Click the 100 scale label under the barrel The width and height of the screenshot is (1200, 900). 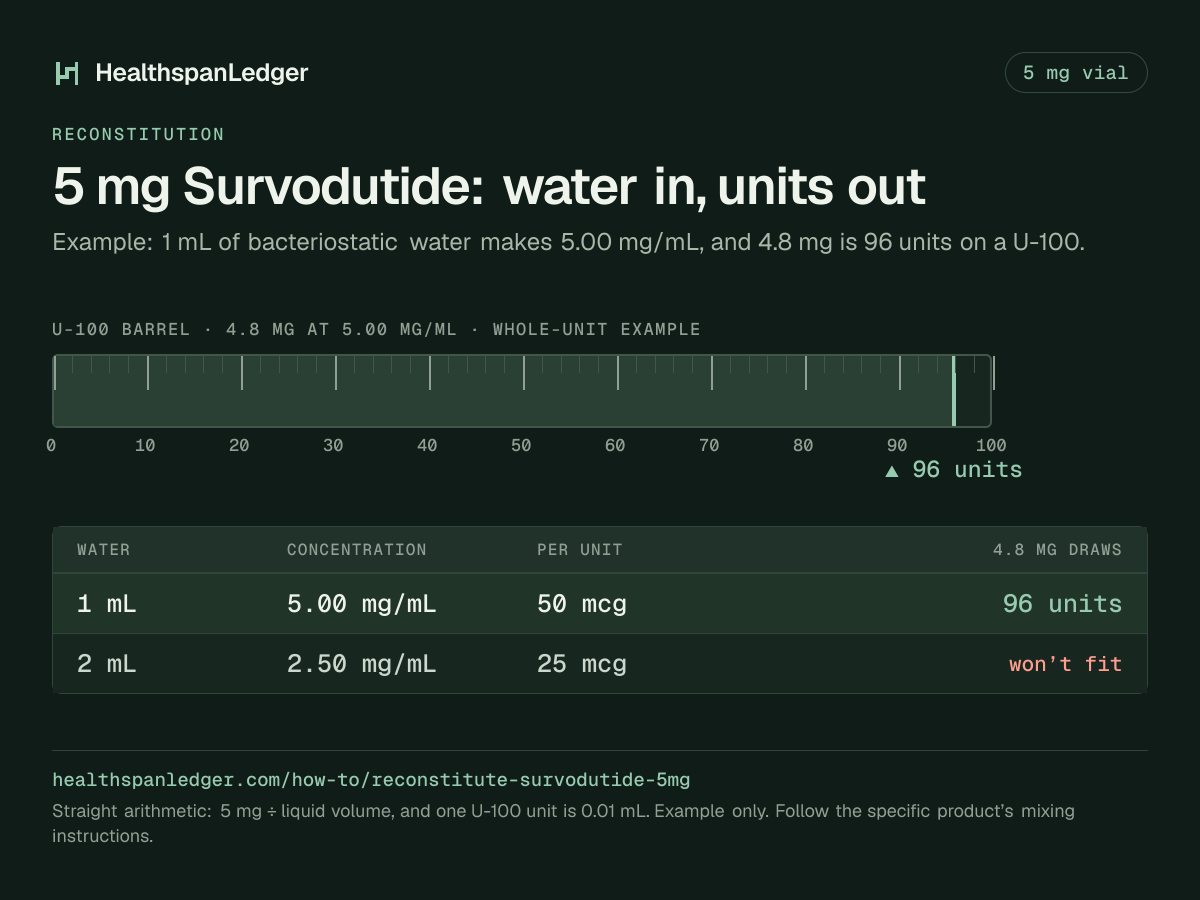click(x=991, y=445)
